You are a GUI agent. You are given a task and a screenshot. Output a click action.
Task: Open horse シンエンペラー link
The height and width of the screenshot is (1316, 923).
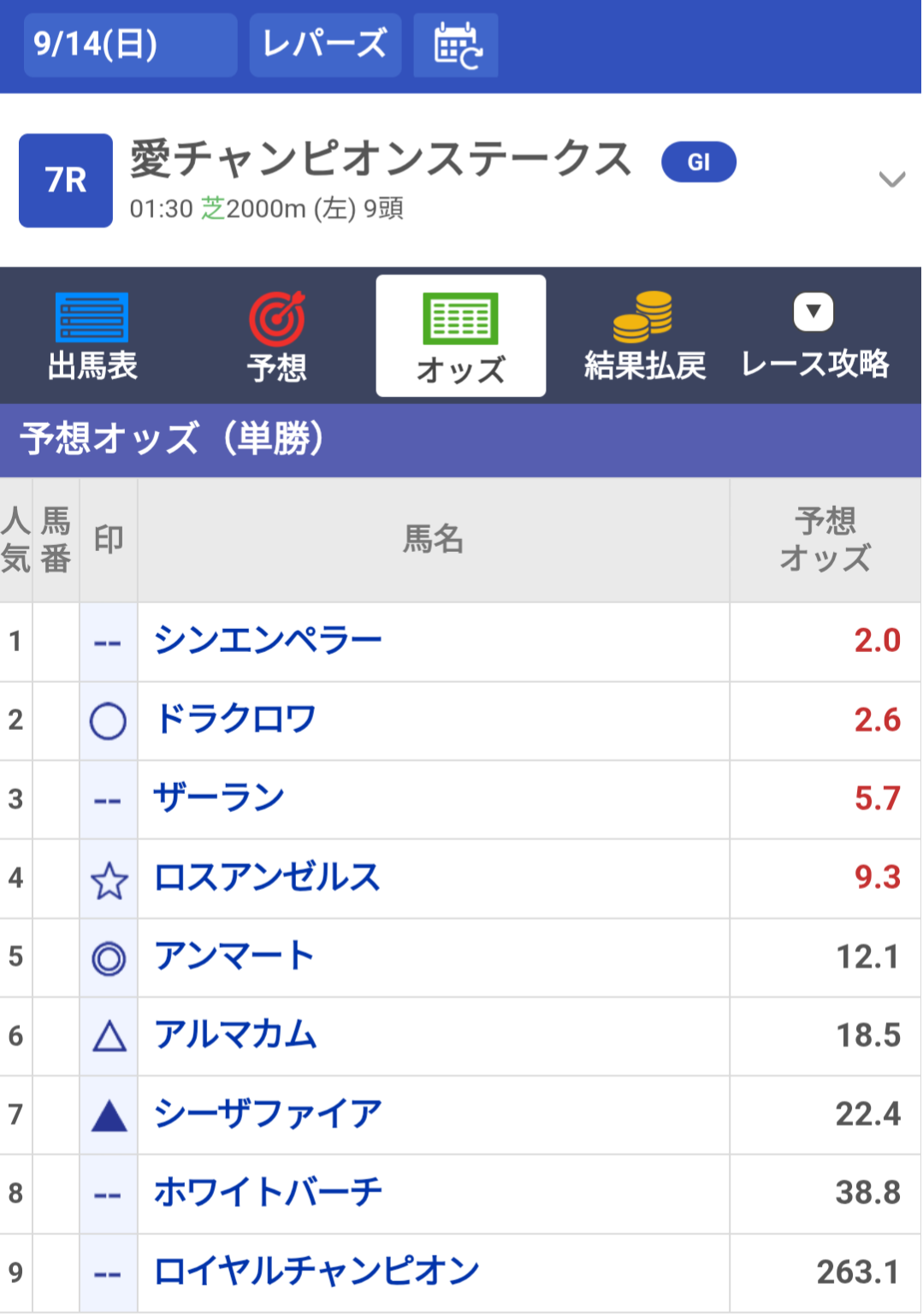click(267, 641)
